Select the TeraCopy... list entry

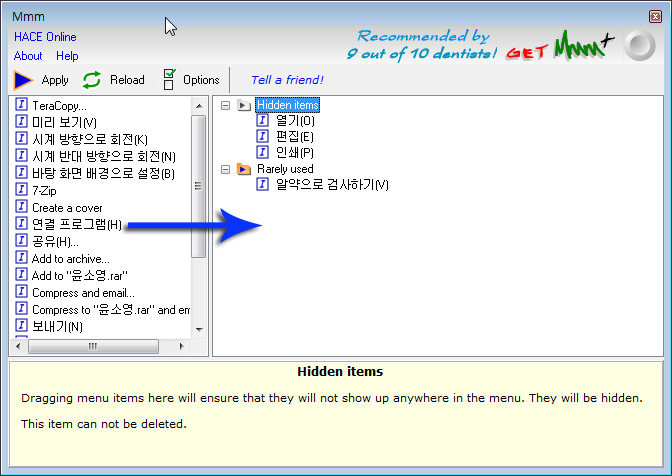tap(59, 105)
